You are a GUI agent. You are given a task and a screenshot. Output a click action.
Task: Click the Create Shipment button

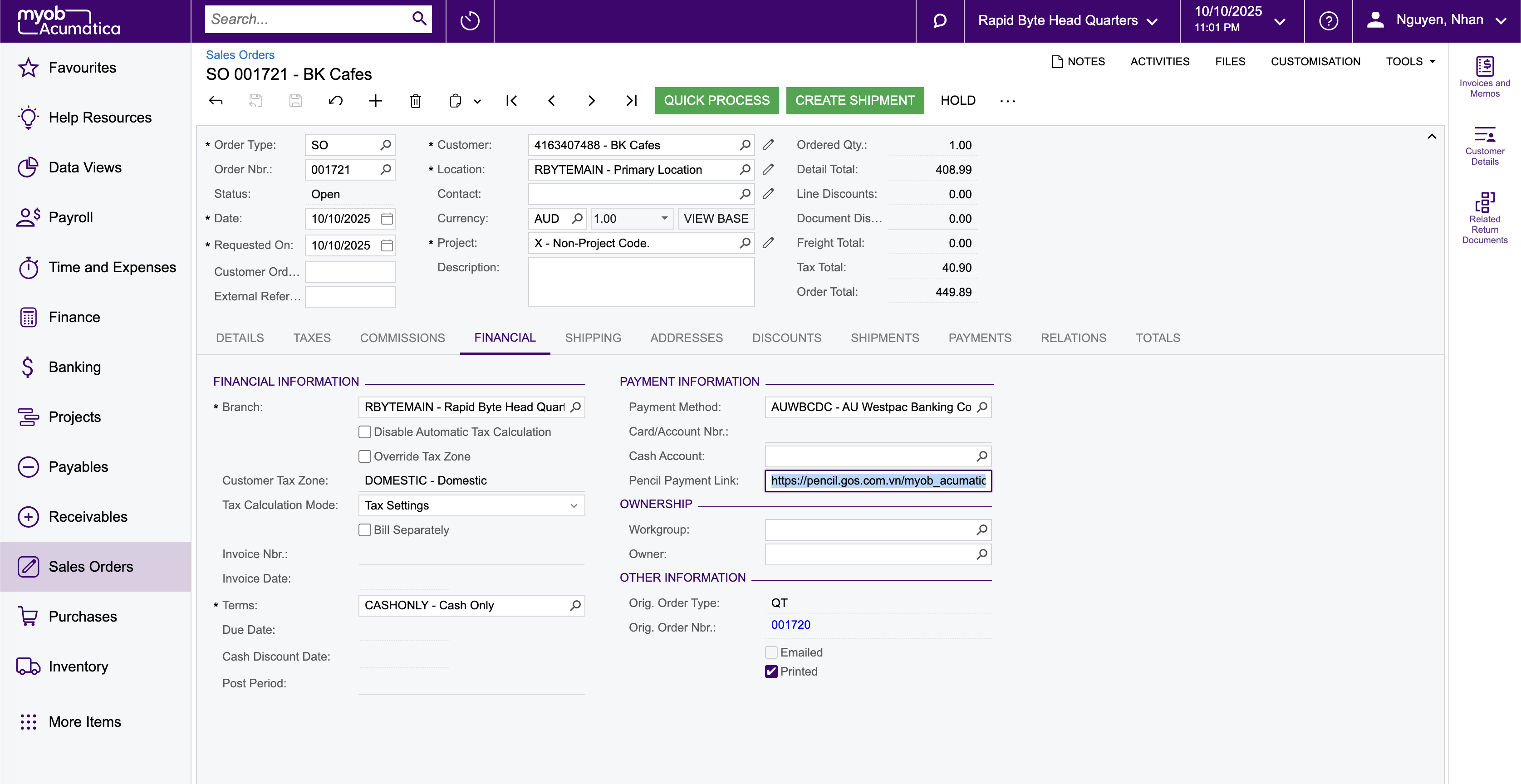854,100
